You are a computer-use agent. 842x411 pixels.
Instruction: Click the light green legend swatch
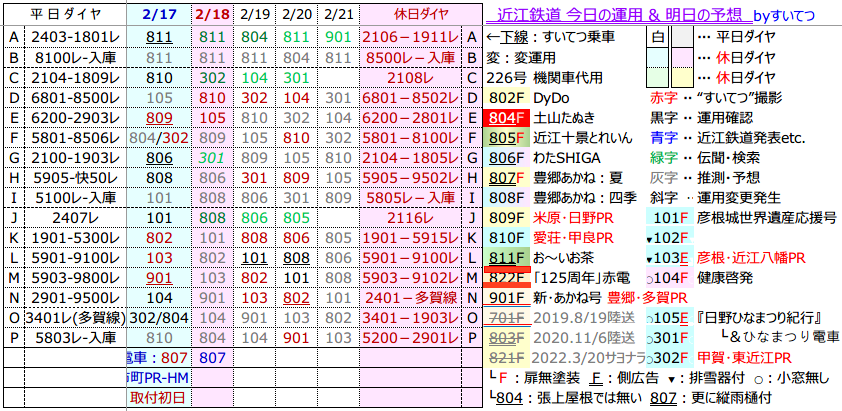point(657,77)
